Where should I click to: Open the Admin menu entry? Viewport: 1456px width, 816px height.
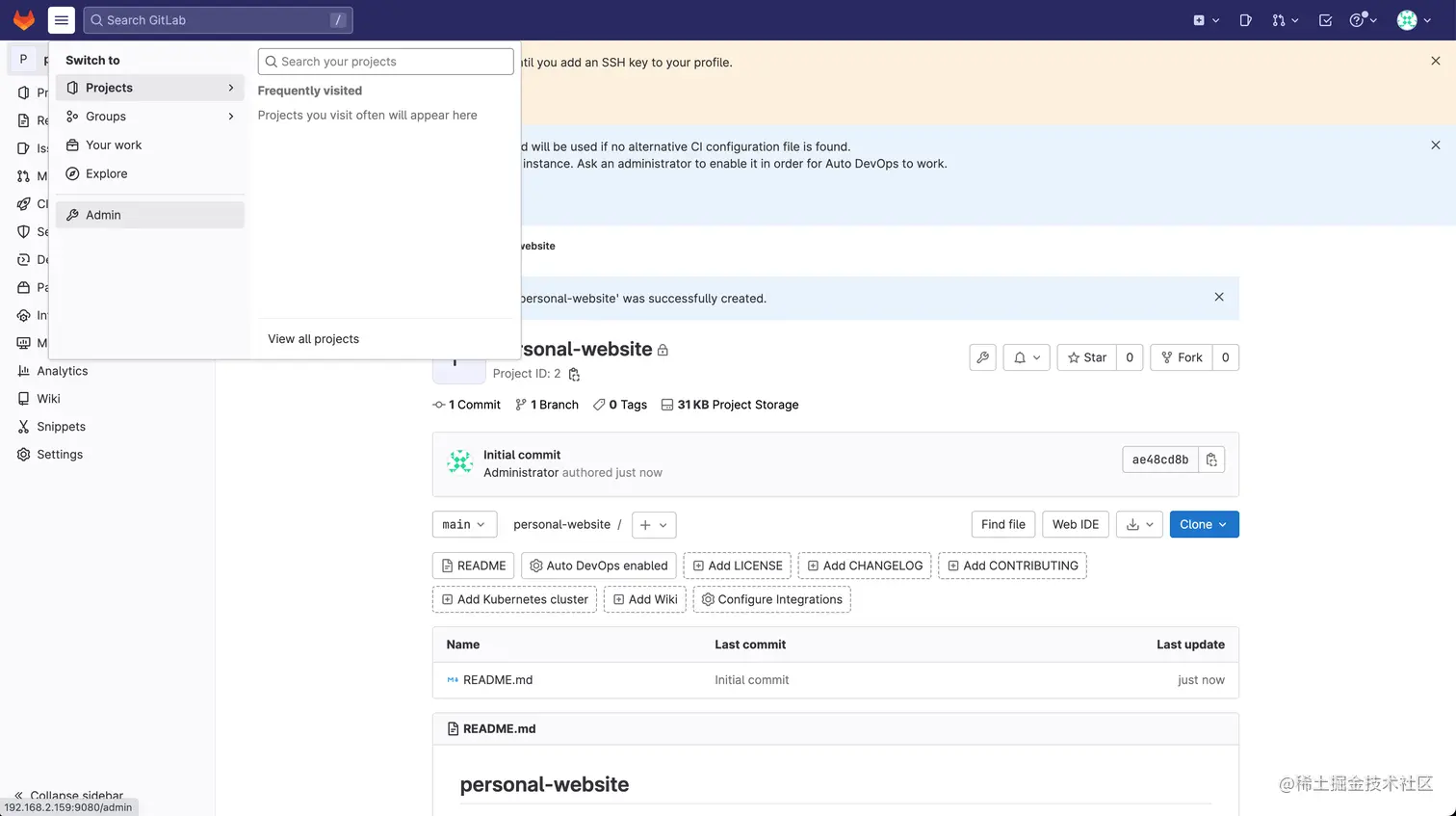click(x=150, y=215)
